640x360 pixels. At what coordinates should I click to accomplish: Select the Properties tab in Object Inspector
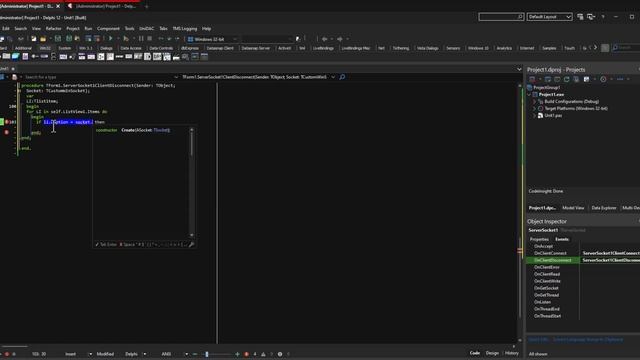[539, 239]
